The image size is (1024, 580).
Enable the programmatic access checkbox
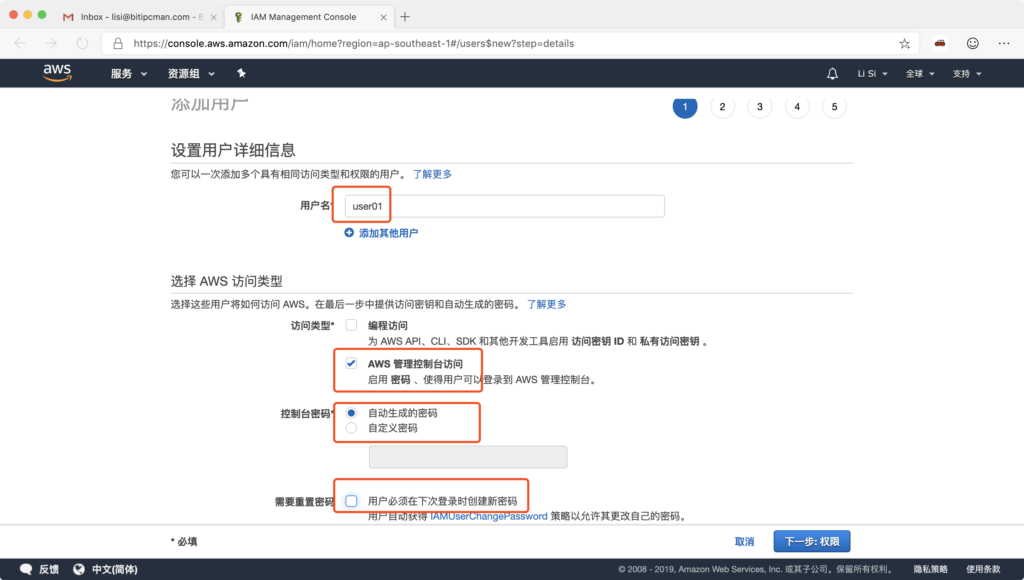351,325
